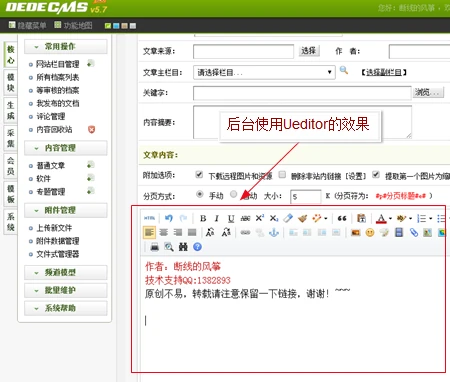Viewport: 450px width, 382px height.
Task: Open the 请选择栏目 main column dropdown
Action: point(264,72)
